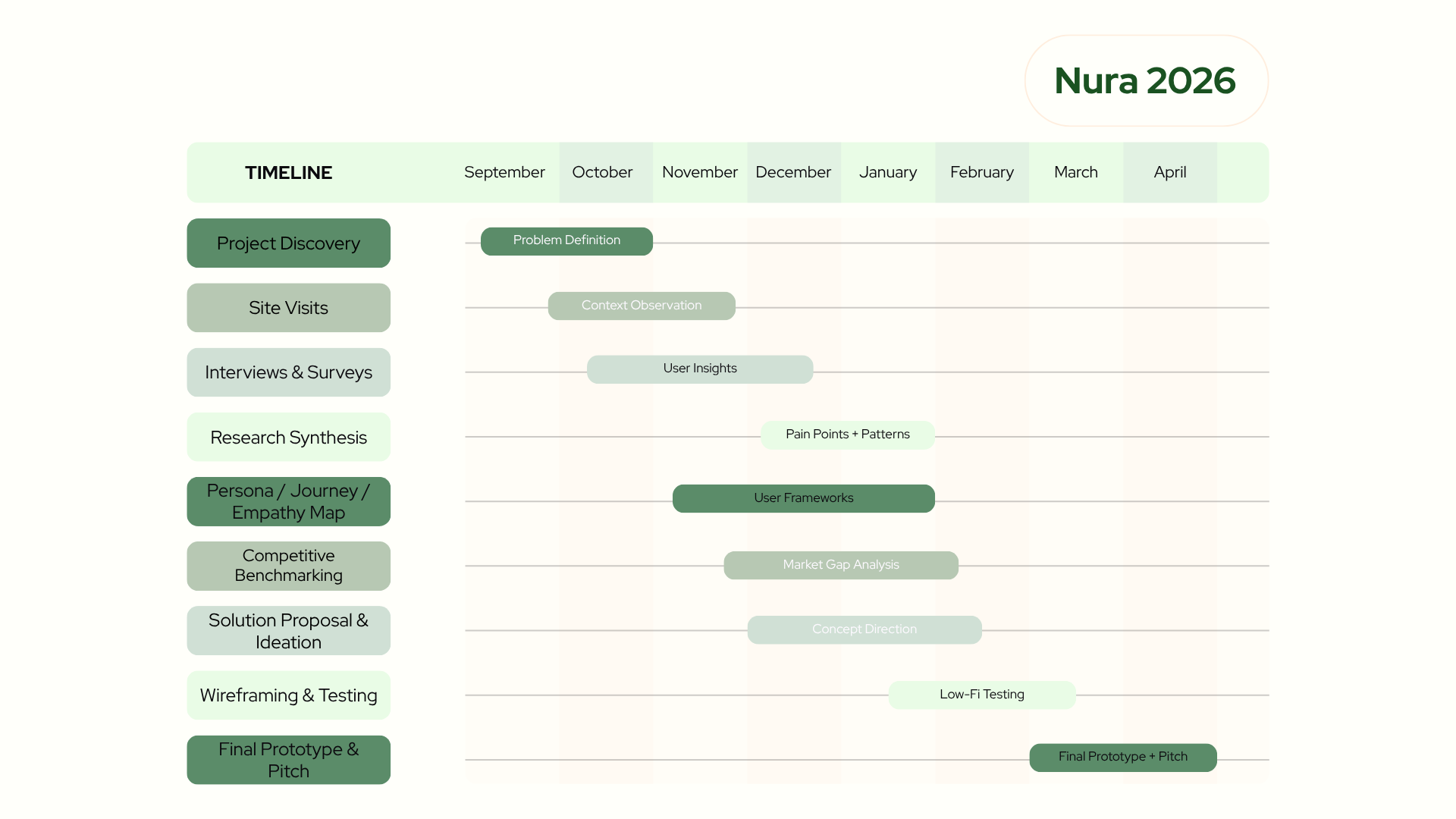Click the Nura 2026 title badge

(1145, 80)
